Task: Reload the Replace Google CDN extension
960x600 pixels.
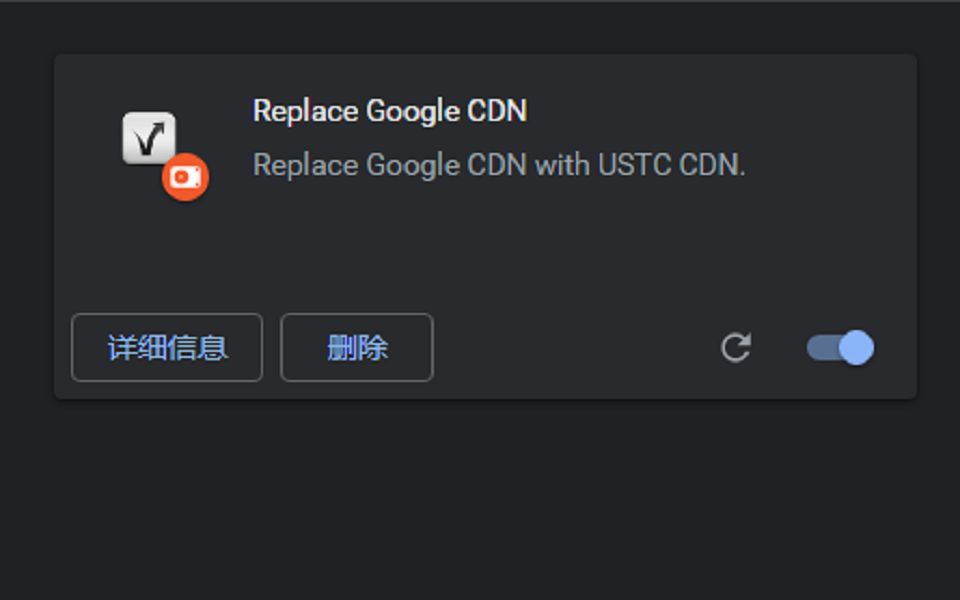Action: [736, 348]
